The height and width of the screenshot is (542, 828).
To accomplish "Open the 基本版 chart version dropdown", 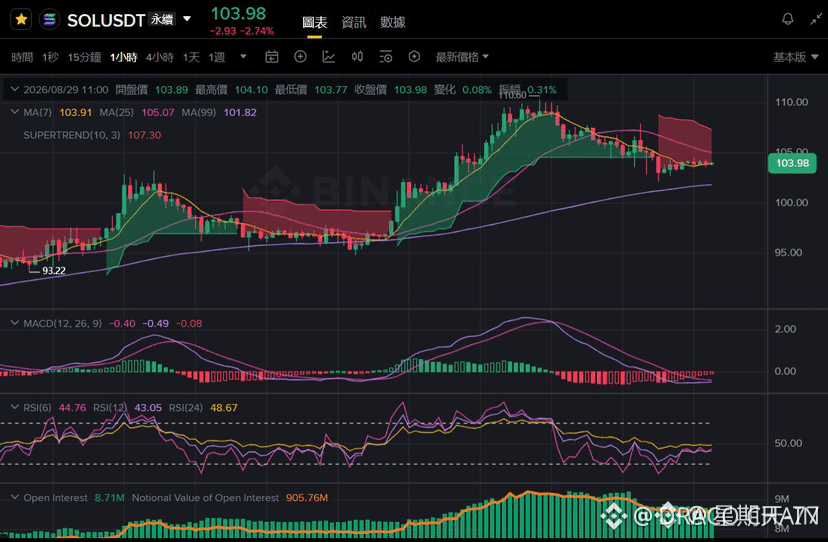I will [x=795, y=57].
